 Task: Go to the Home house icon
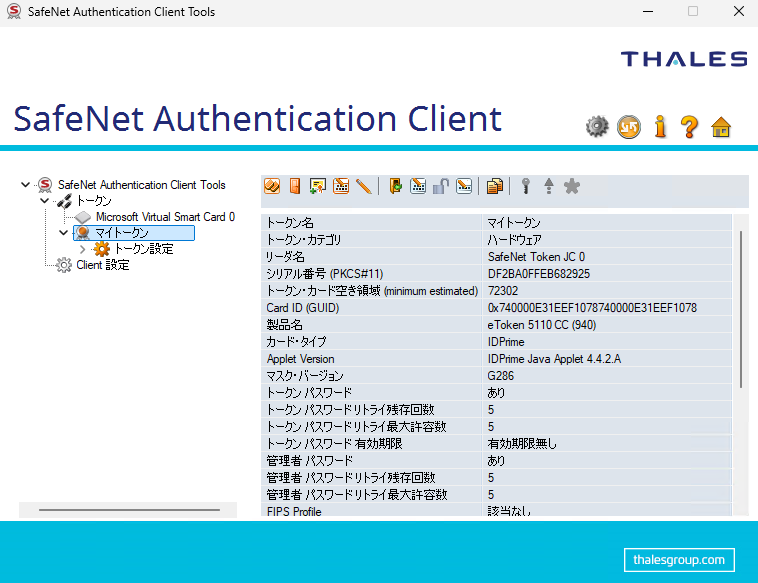coord(721,126)
